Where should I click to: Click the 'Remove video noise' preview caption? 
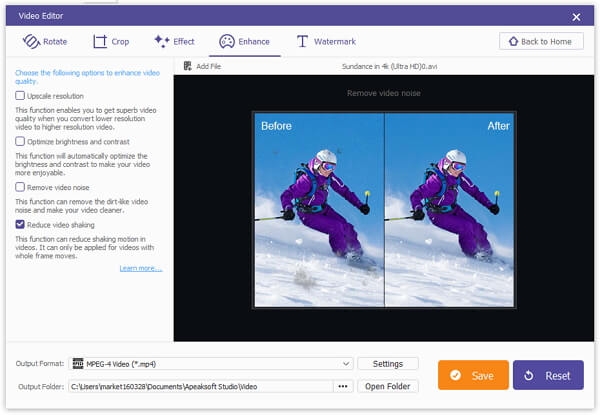point(384,93)
